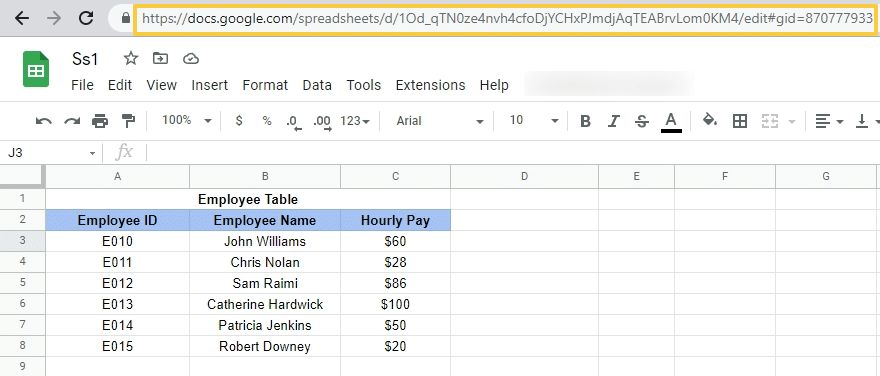Open the File menu
Viewport: 880px width, 376px height.
point(82,85)
